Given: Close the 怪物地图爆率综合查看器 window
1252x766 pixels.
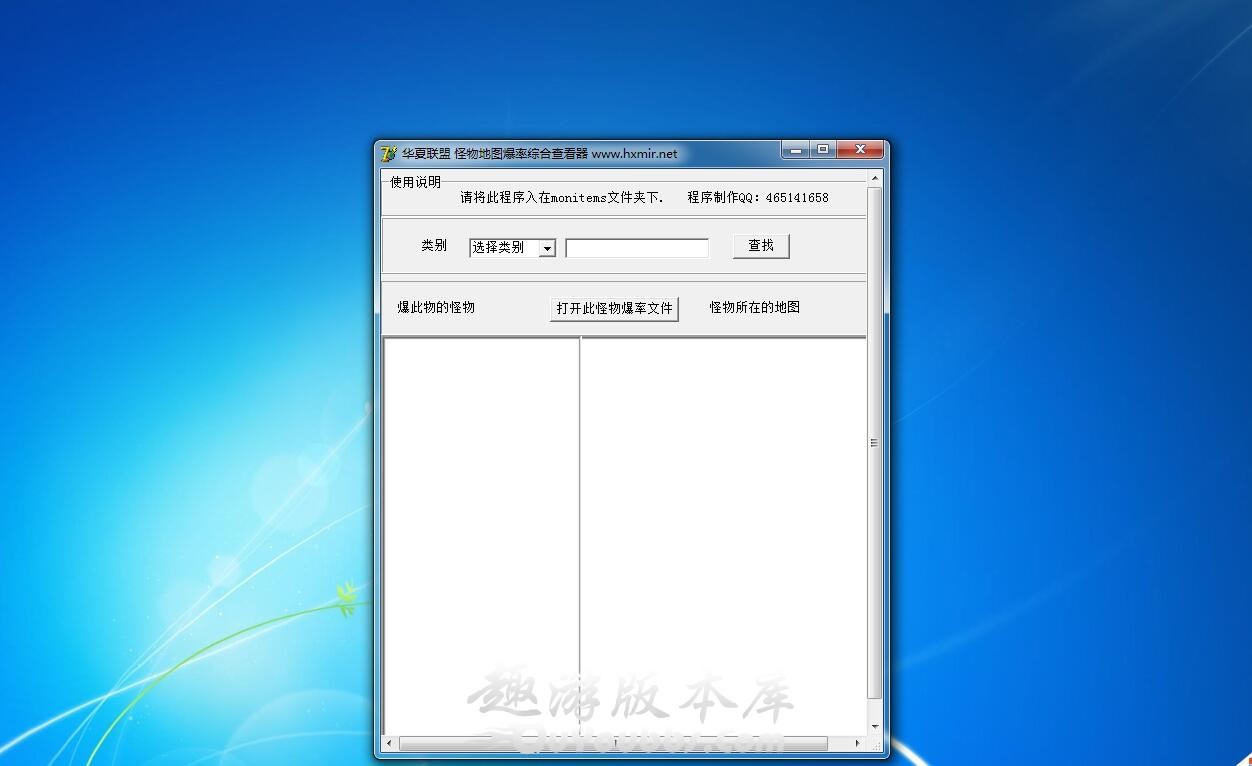Looking at the screenshot, I should pos(859,150).
